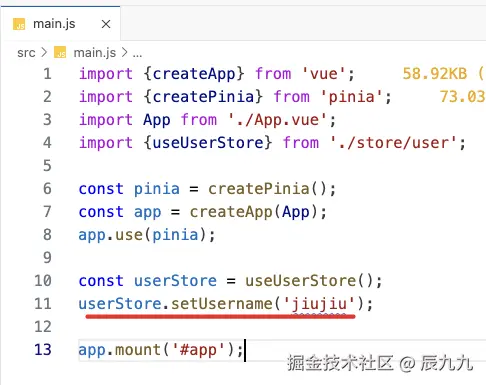Click the 'jiujiu' string argument
Viewport: 486px width, 385px height.
coord(319,304)
